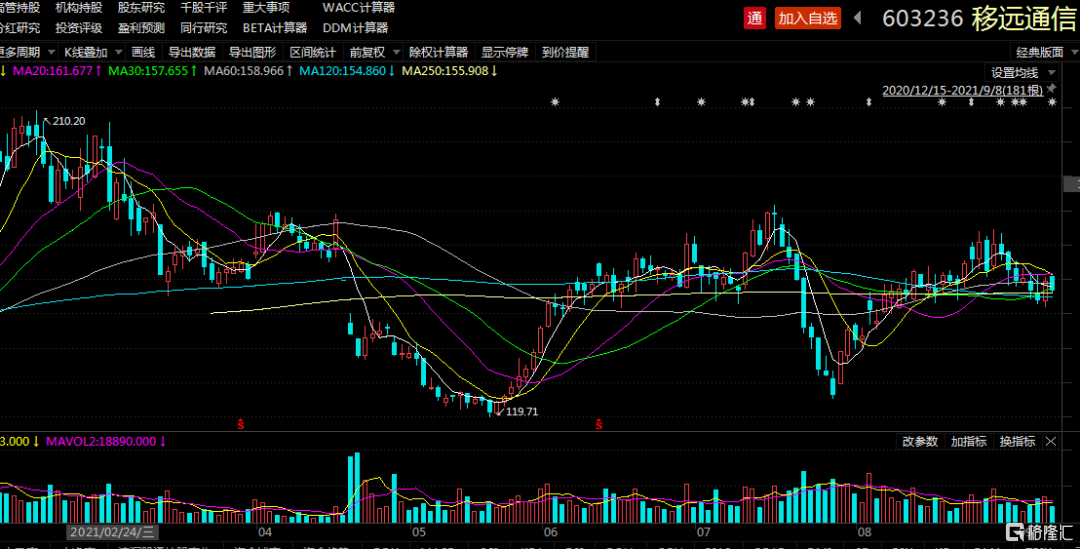Select 盈利预测 in the menu
1080x549 pixels.
click(141, 28)
